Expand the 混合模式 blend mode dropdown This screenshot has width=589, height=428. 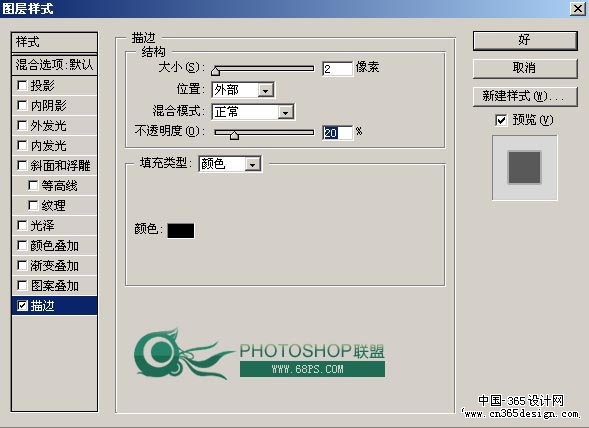(285, 112)
